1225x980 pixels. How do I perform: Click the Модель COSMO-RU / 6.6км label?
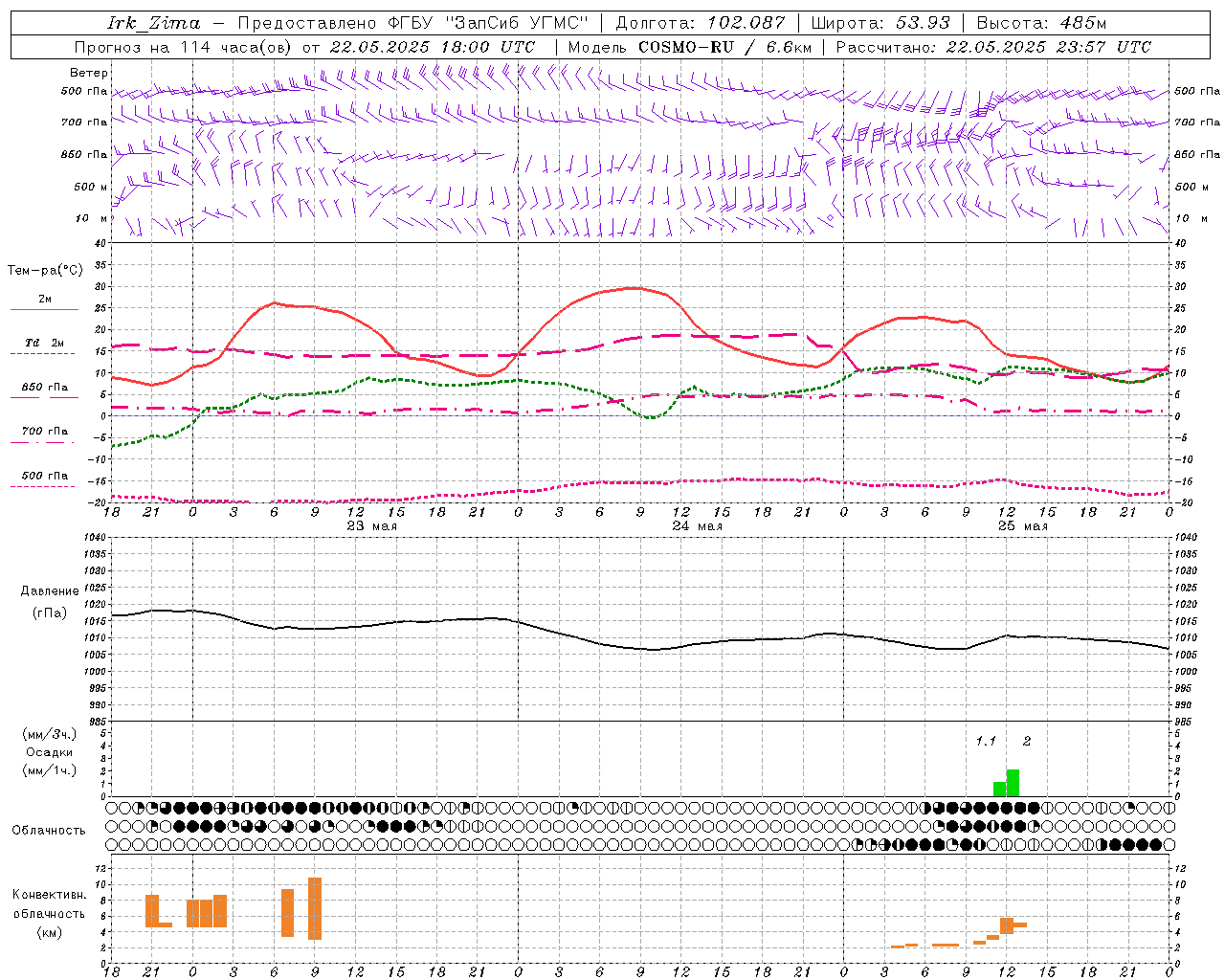[689, 47]
